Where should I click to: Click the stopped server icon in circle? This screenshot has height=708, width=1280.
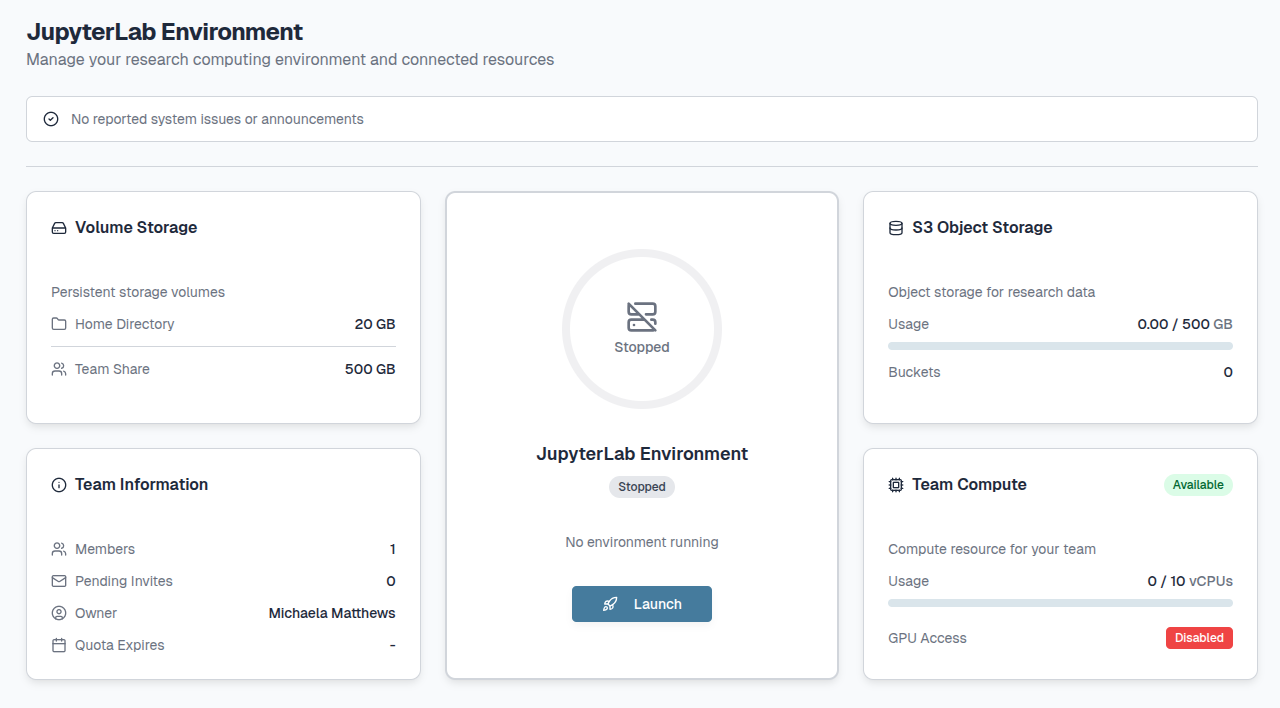tap(642, 317)
